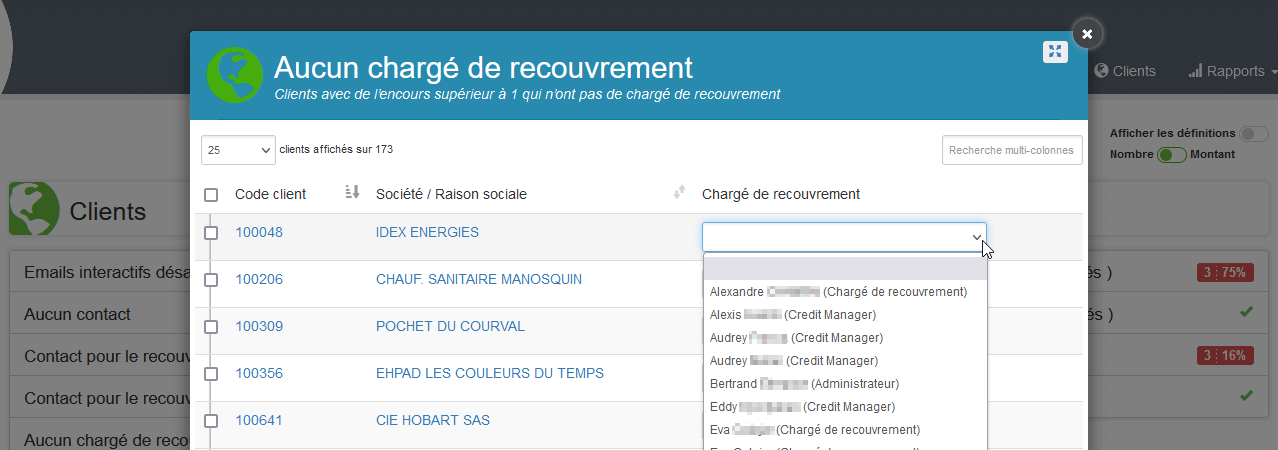
Task: Check the box for client 100356
Action: coord(211,374)
